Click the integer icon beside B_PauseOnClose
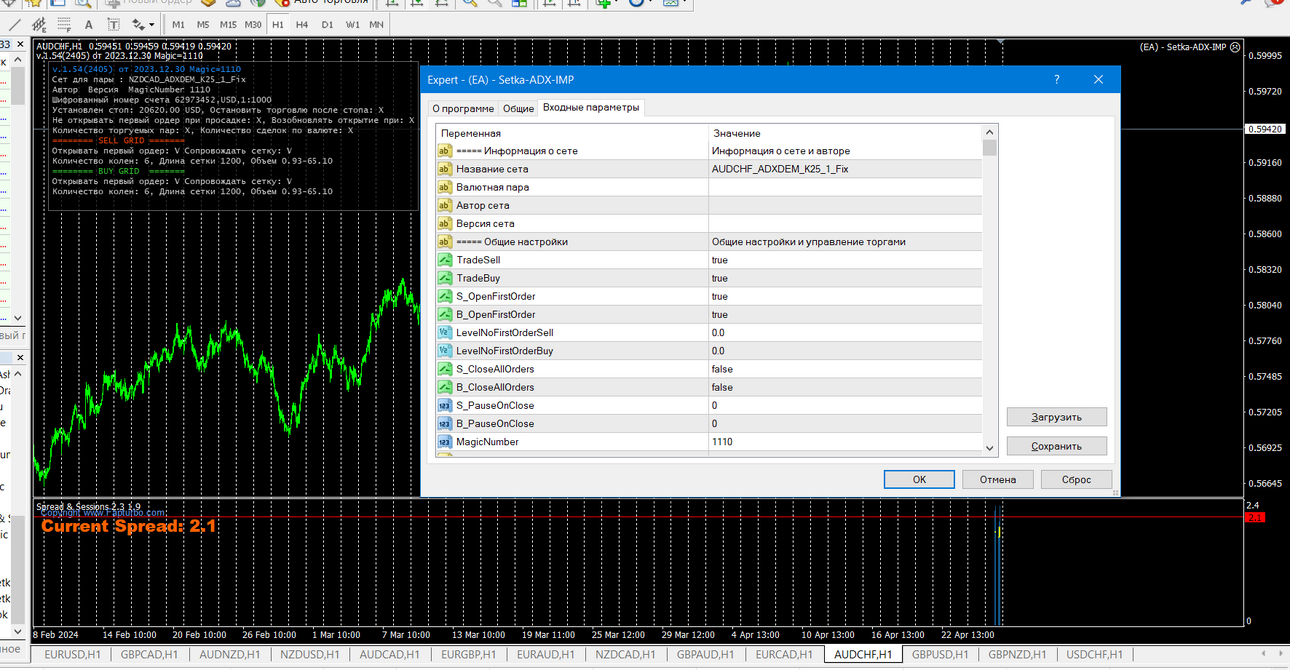This screenshot has height=670, width=1290. click(445, 423)
